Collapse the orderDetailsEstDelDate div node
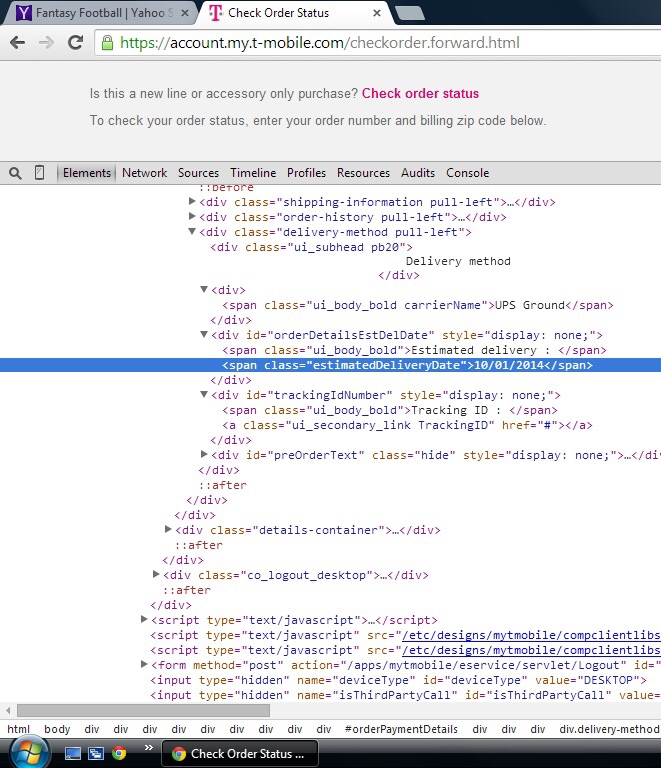 click(x=204, y=335)
